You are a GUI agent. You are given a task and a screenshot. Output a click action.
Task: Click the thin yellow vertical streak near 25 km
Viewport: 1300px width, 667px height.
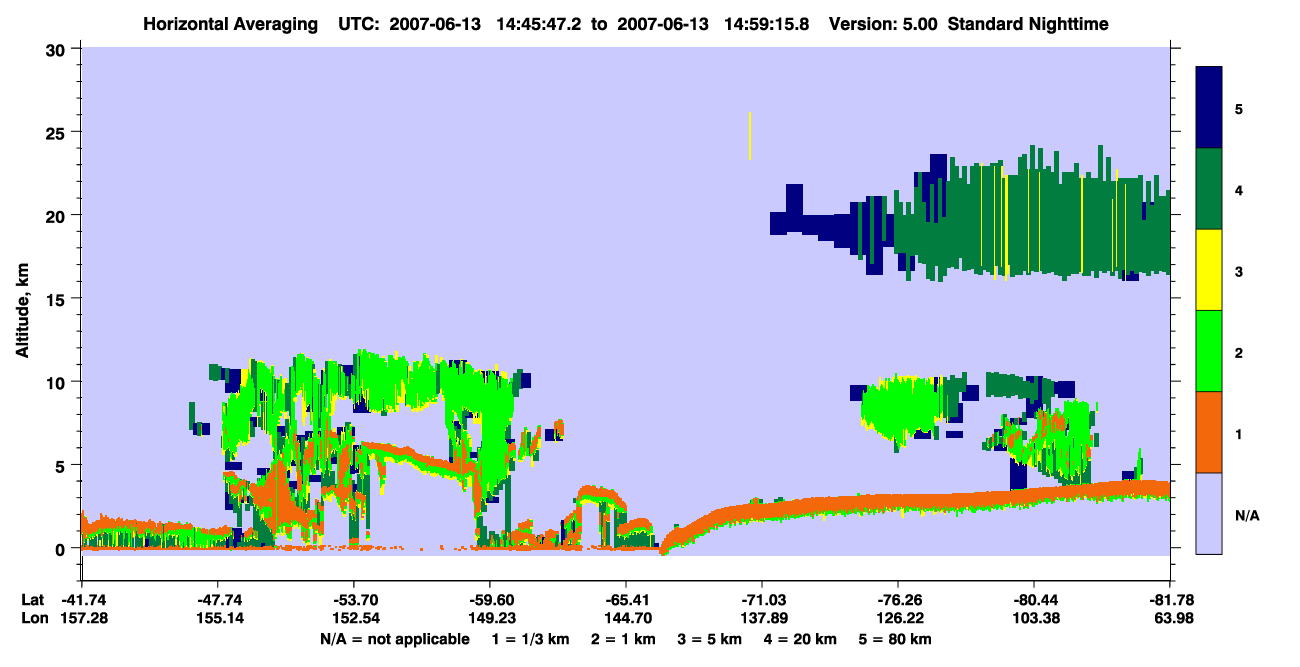tap(750, 136)
